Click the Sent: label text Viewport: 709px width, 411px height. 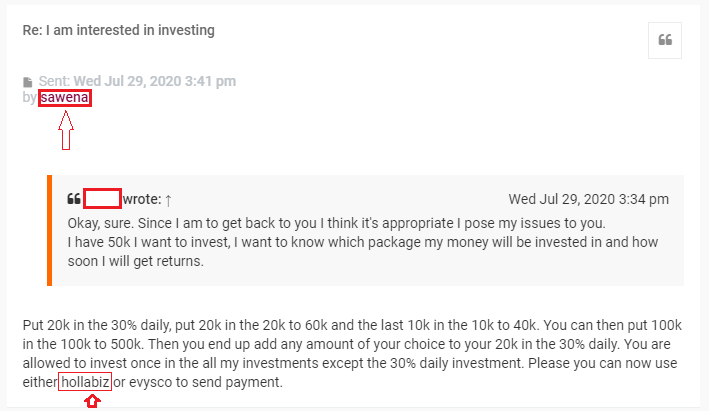click(x=54, y=81)
